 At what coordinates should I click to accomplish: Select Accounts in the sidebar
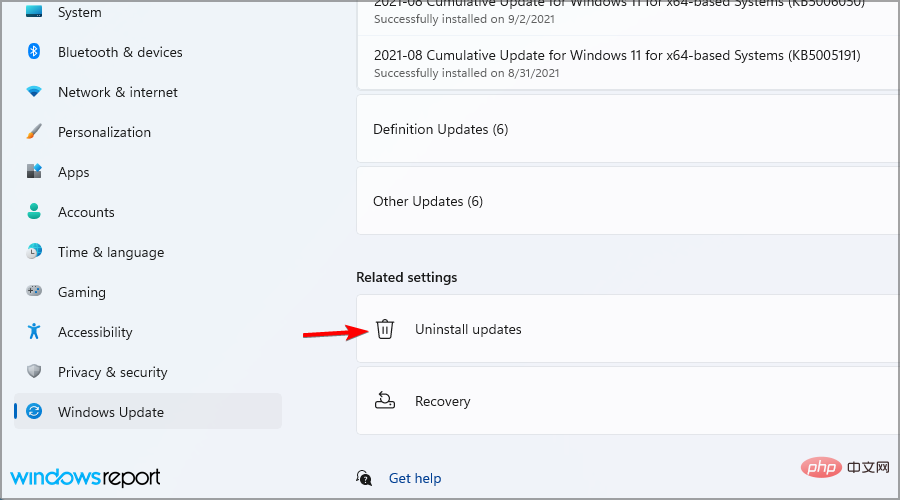[148, 212]
